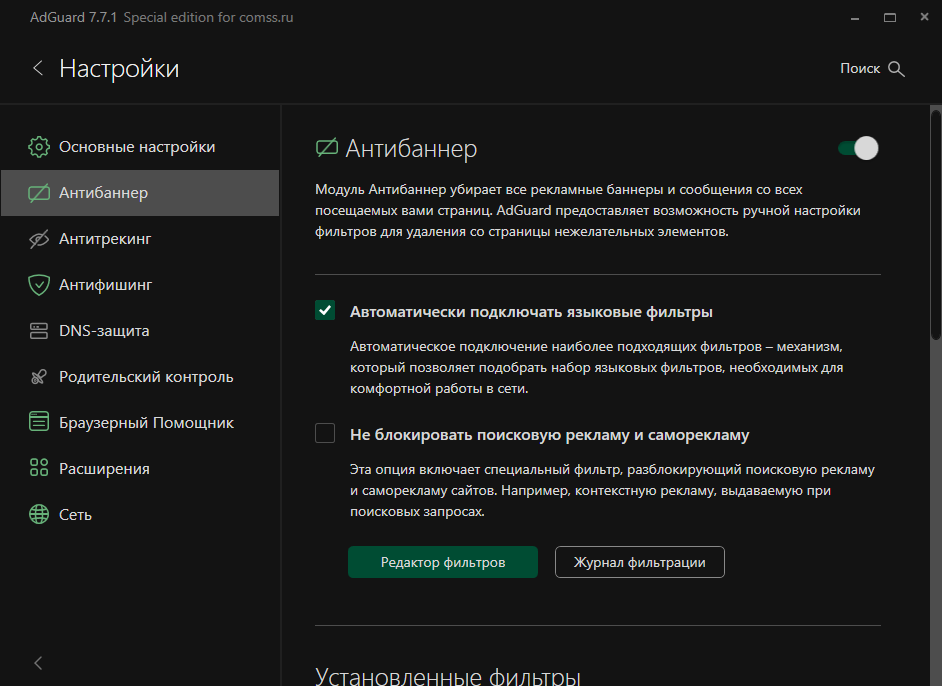
Task: Click the globe Сеть icon
Action: tap(39, 514)
